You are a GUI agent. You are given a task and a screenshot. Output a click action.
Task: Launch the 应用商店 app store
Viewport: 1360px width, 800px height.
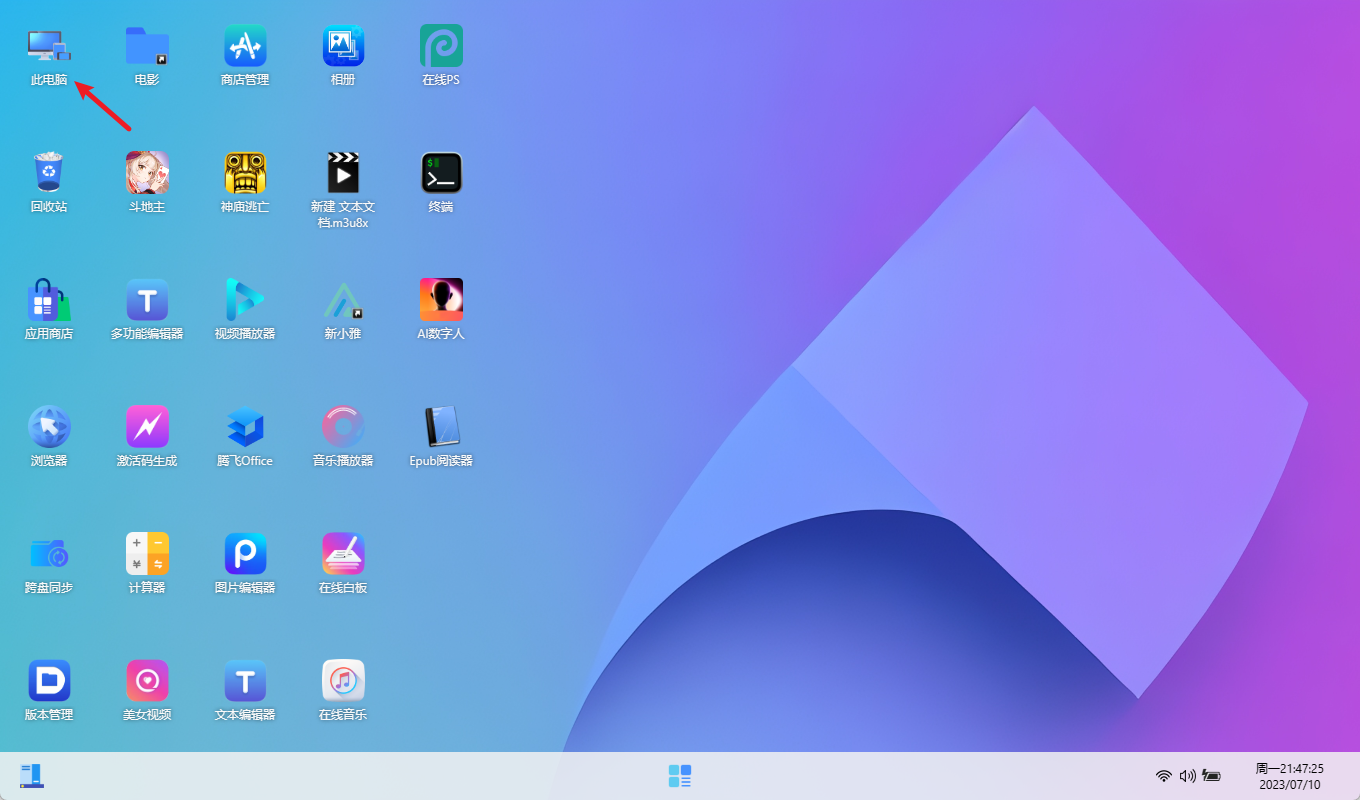pyautogui.click(x=49, y=300)
